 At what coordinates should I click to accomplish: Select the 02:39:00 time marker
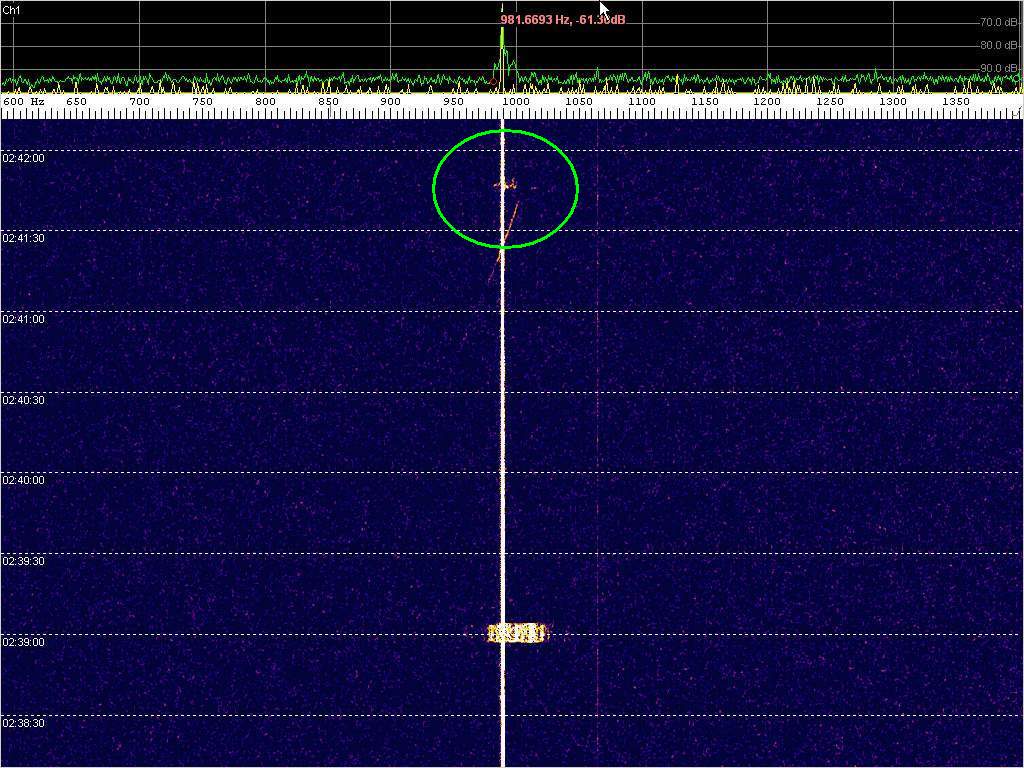click(x=23, y=642)
